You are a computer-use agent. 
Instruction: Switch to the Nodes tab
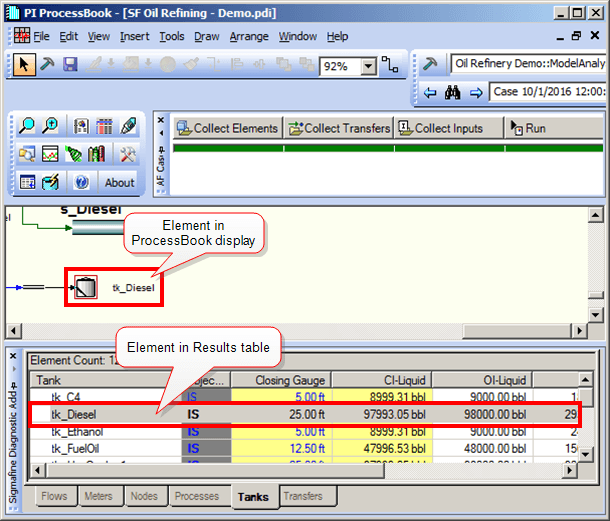[x=144, y=496]
